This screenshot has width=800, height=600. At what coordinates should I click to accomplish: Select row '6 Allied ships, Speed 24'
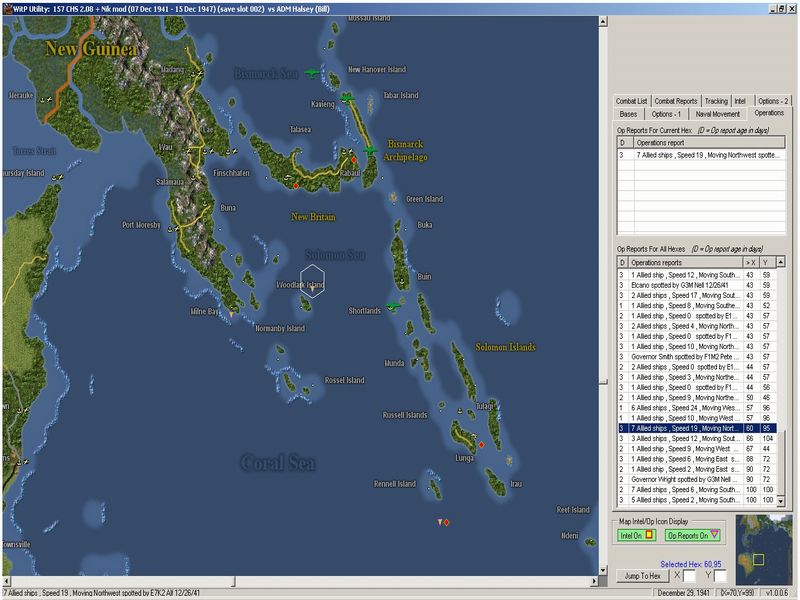[696, 407]
